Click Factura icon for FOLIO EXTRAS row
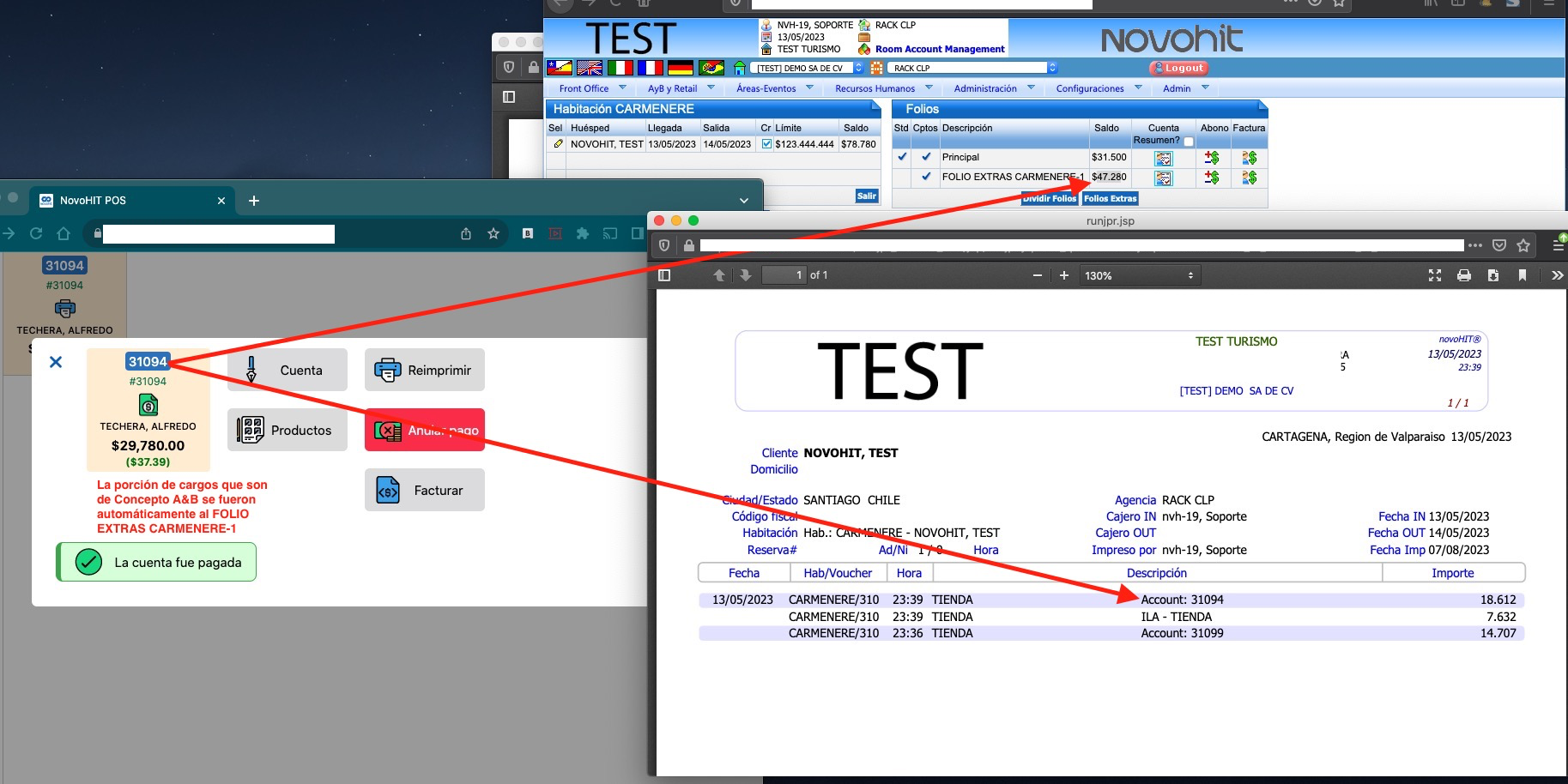This screenshot has height=784, width=1568. point(1249,178)
